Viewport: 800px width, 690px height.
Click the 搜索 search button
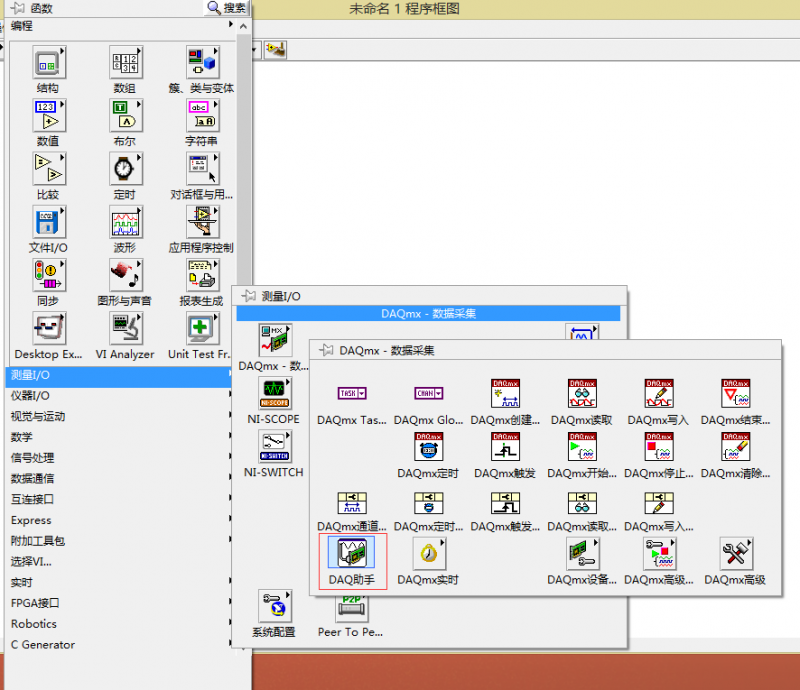(x=227, y=8)
